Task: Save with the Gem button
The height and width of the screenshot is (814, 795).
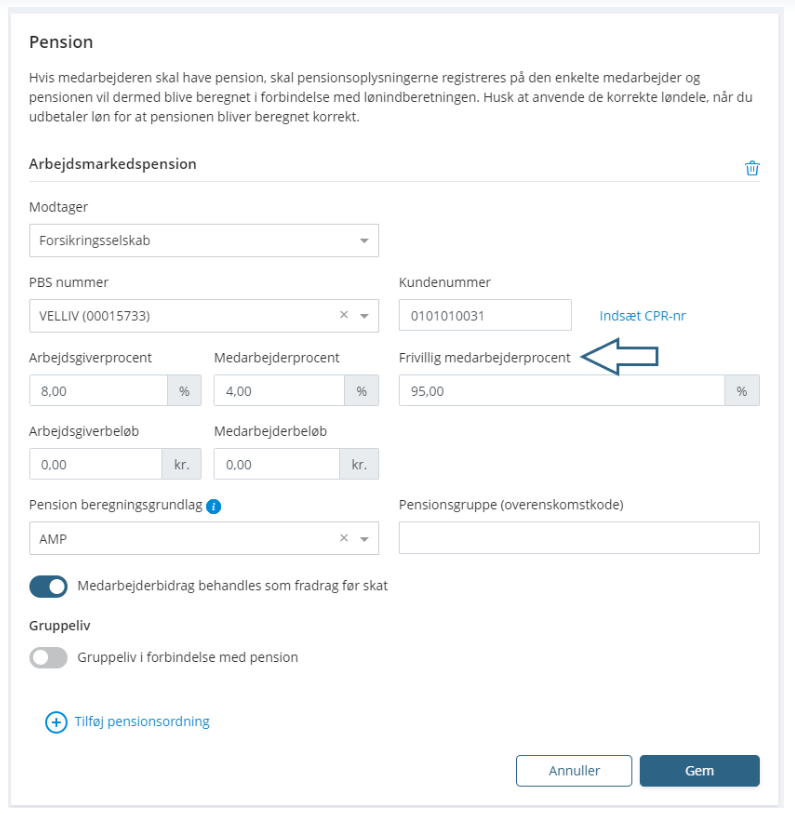Action: [x=699, y=771]
